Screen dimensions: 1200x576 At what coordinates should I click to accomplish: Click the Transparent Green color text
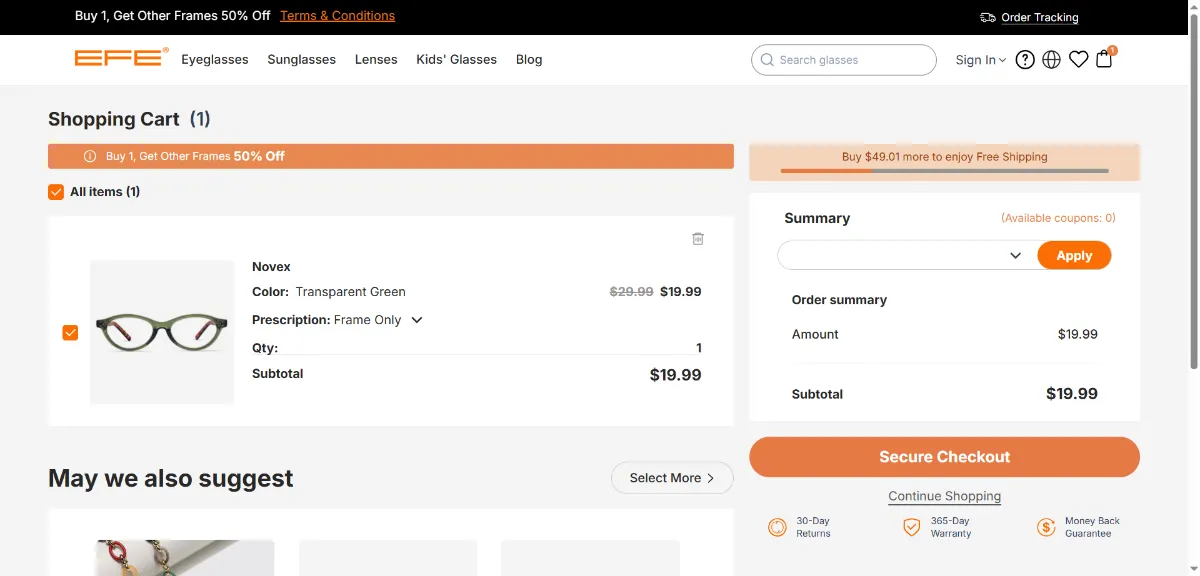pyautogui.click(x=351, y=292)
